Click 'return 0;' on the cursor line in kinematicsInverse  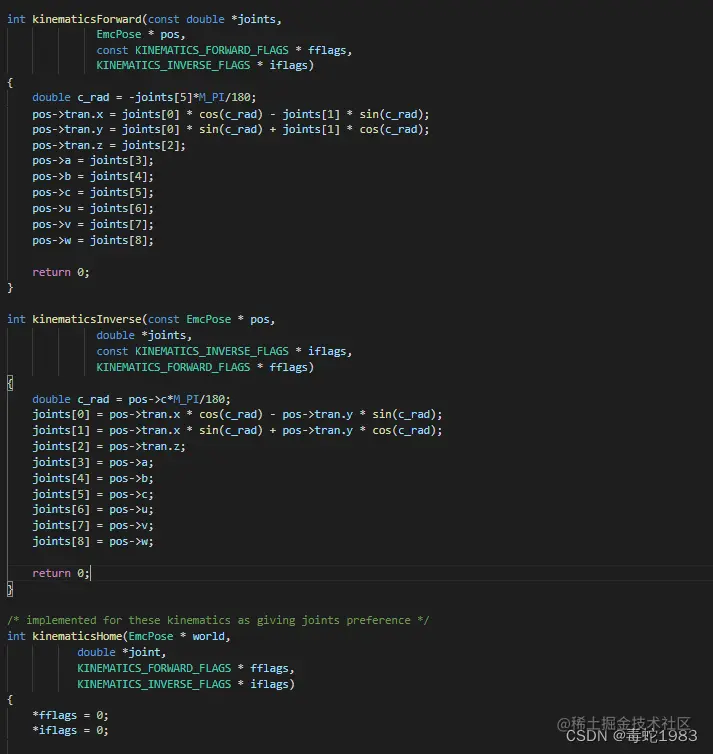coord(61,573)
